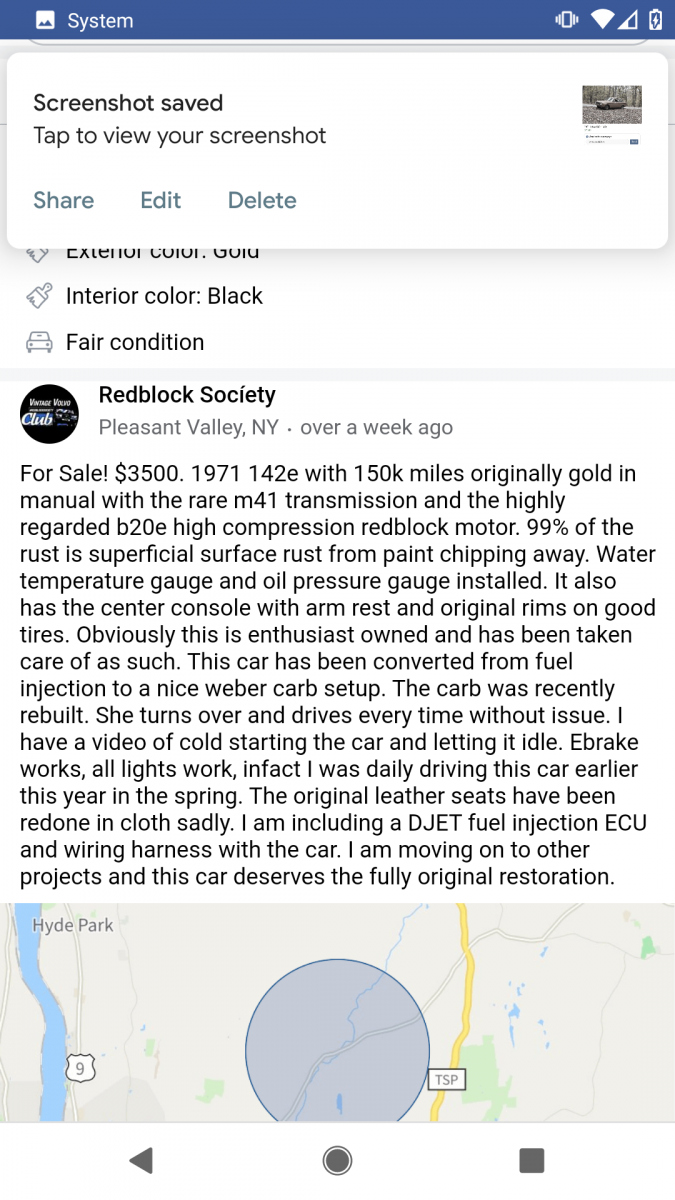Open recent apps with the square button
This screenshot has height=1200, width=675.
click(x=532, y=1159)
